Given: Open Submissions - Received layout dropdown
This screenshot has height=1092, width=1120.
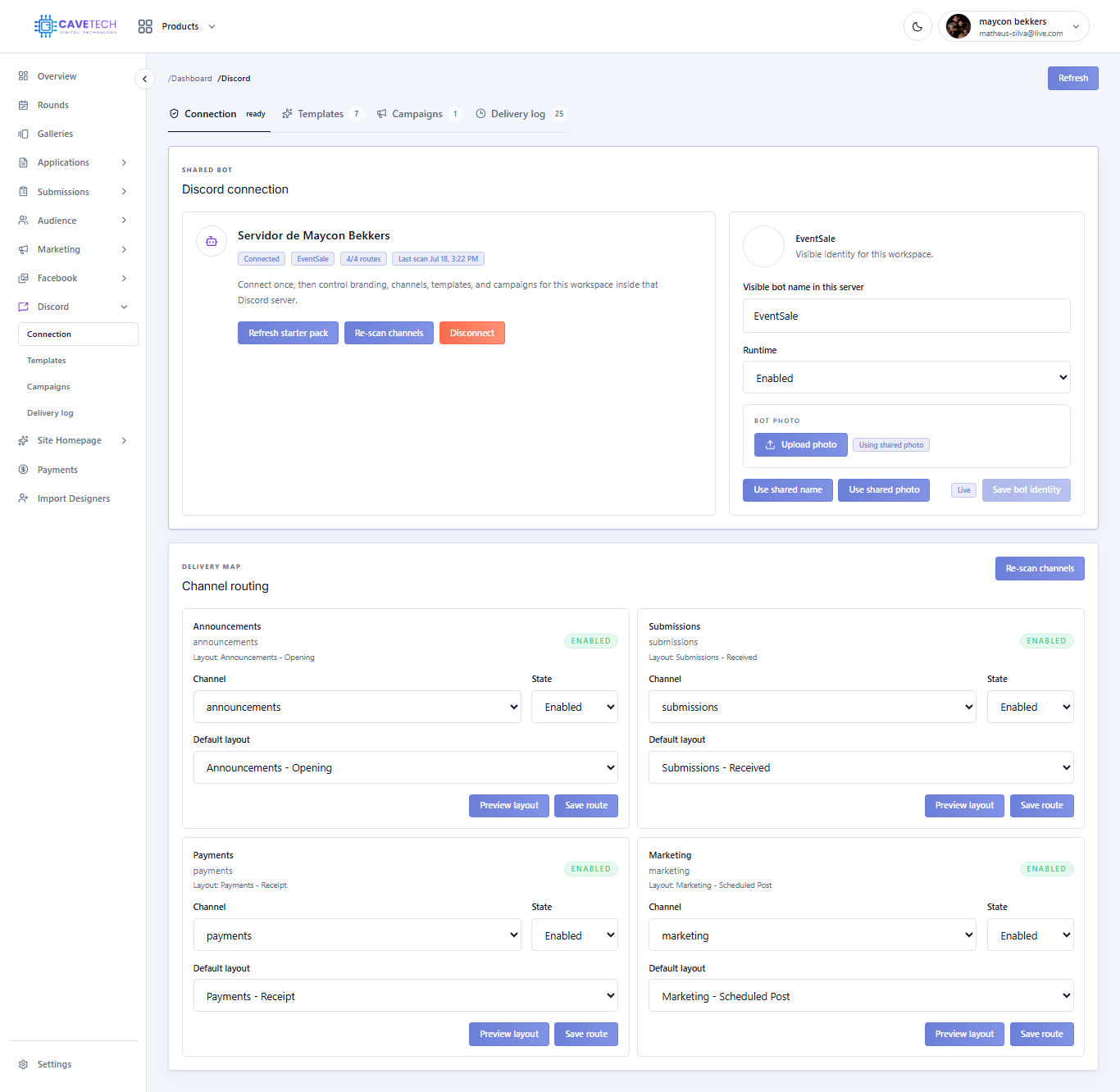Looking at the screenshot, I should point(861,767).
